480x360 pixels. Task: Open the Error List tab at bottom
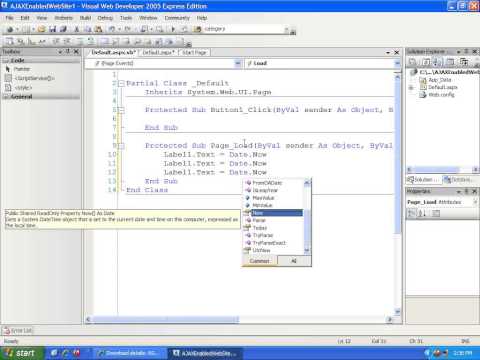pos(18,331)
